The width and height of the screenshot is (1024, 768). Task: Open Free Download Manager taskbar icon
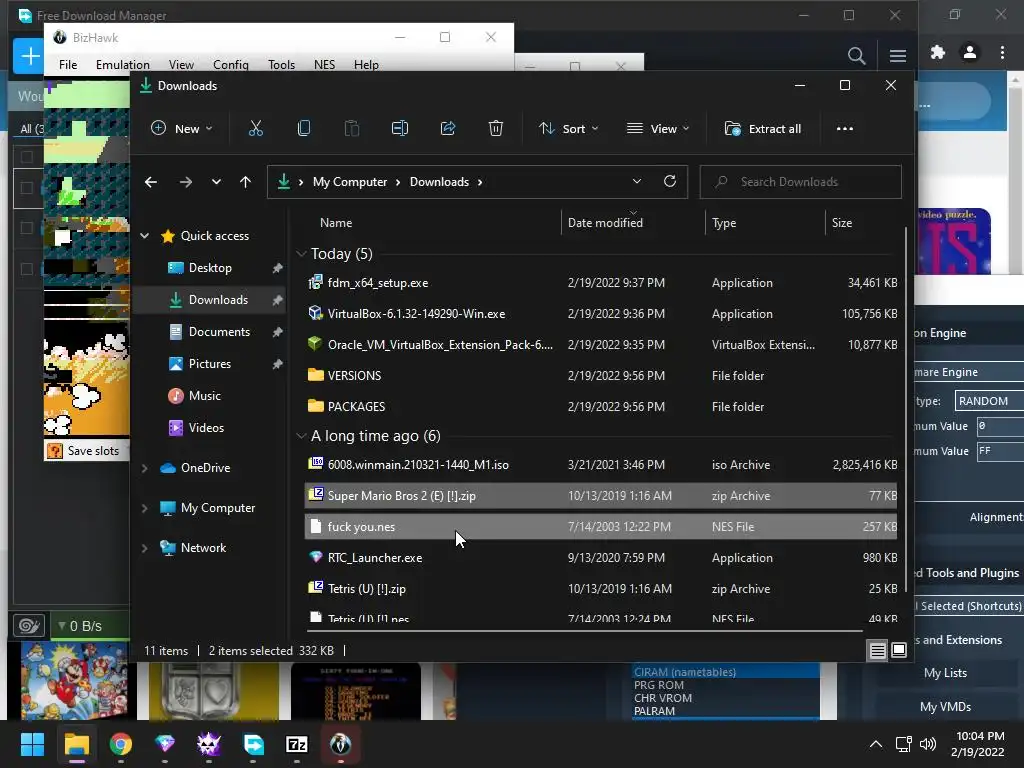click(253, 744)
